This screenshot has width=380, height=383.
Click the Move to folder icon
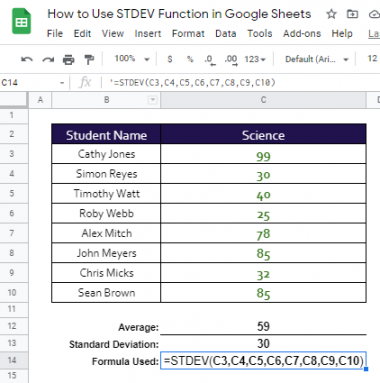click(352, 14)
